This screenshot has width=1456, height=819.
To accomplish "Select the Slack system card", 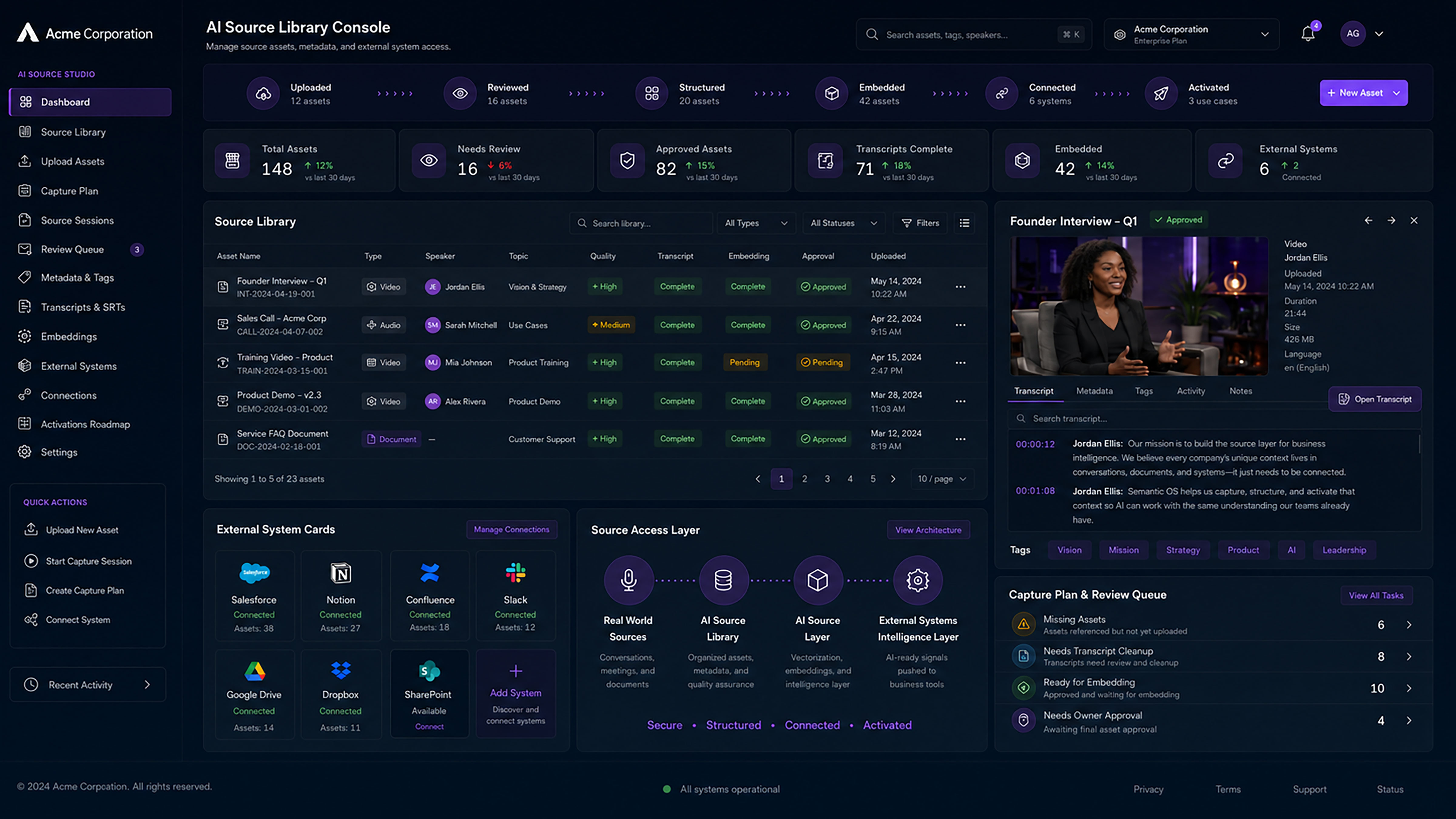I will (515, 596).
